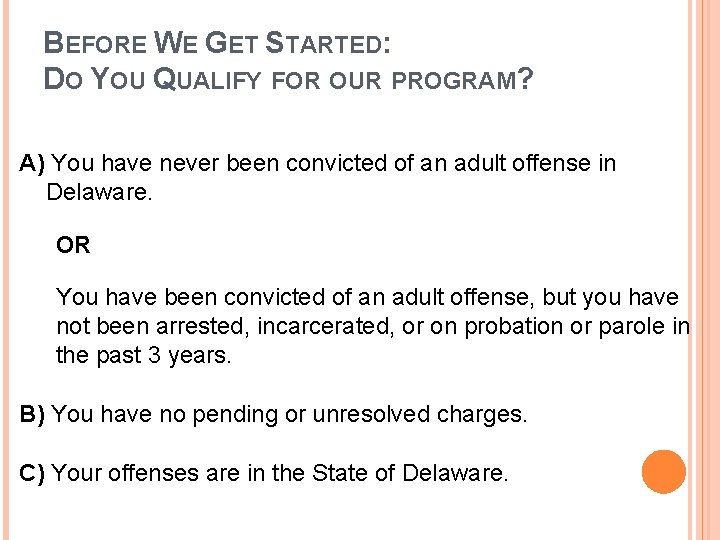
Task: Click the peach vertical border on left edge
Action: (6, 270)
